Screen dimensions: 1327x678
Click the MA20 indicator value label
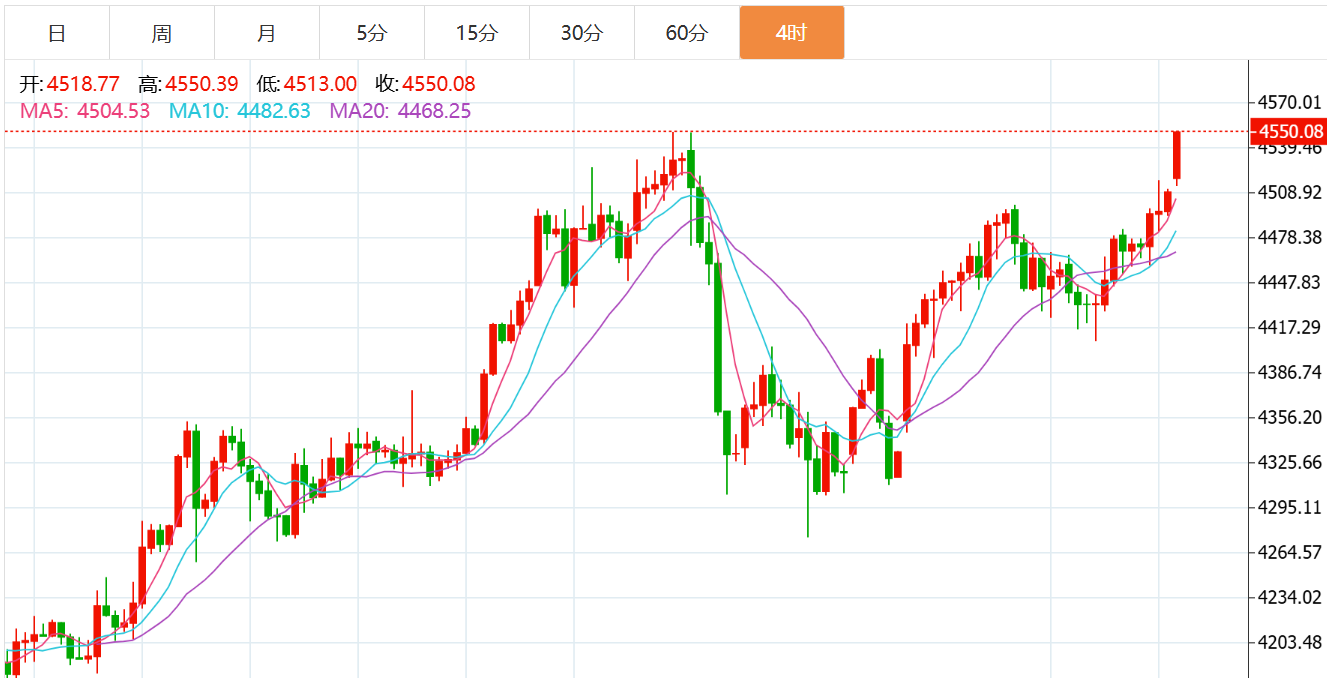[400, 111]
